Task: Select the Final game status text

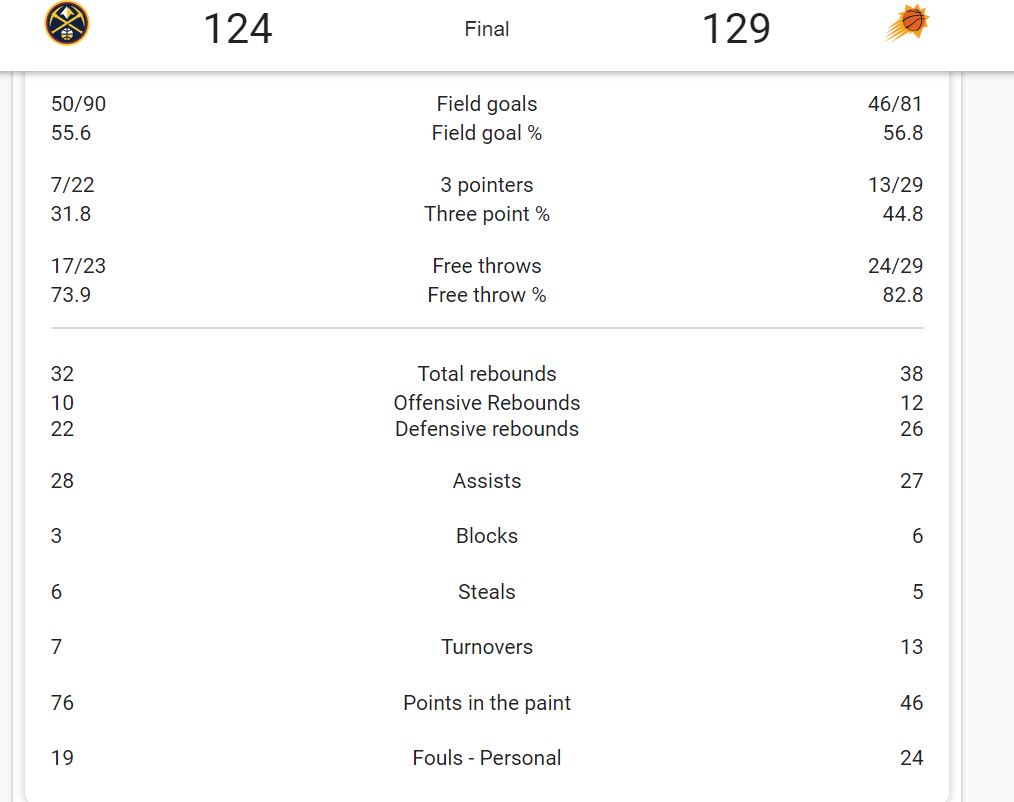Action: pyautogui.click(x=487, y=29)
